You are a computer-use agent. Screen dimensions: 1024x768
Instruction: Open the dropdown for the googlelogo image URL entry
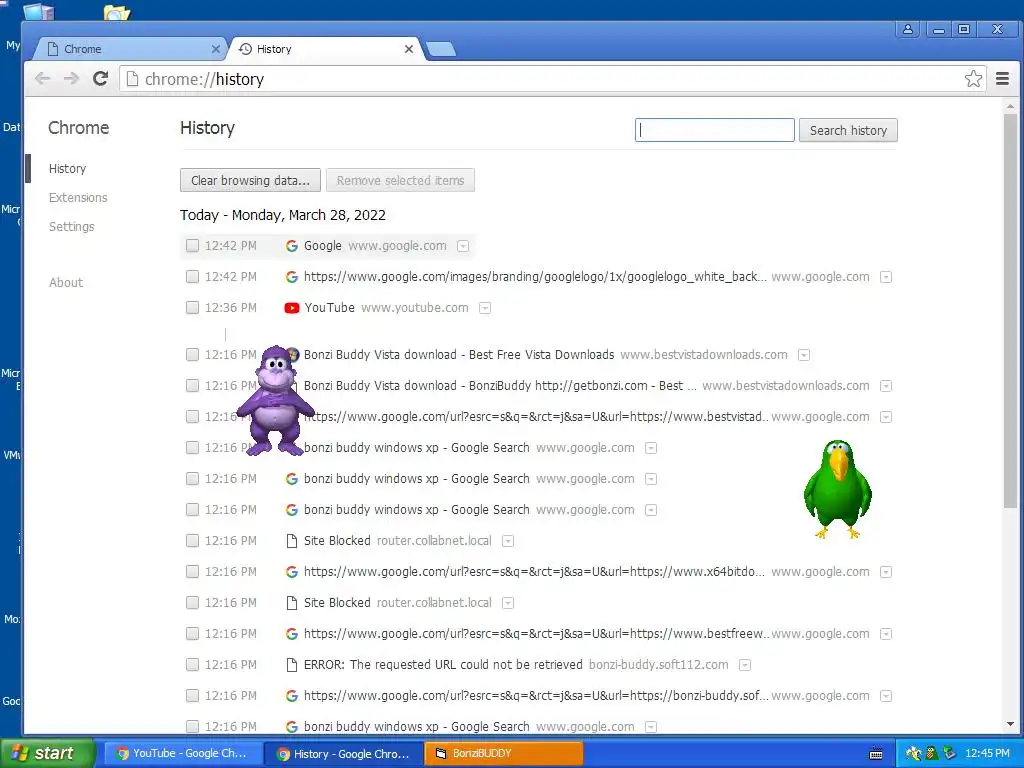tap(886, 277)
